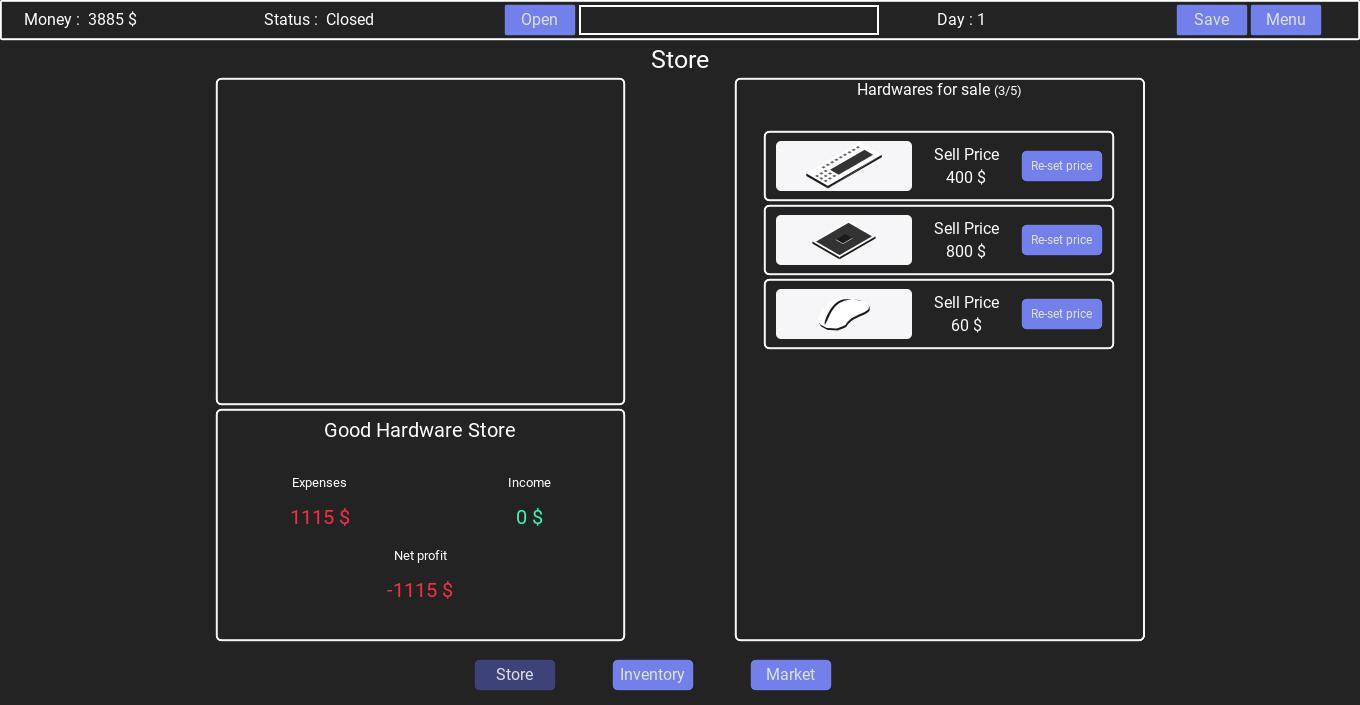1360x705 pixels.
Task: Click the Status: Closed indicator
Action: coord(318,20)
